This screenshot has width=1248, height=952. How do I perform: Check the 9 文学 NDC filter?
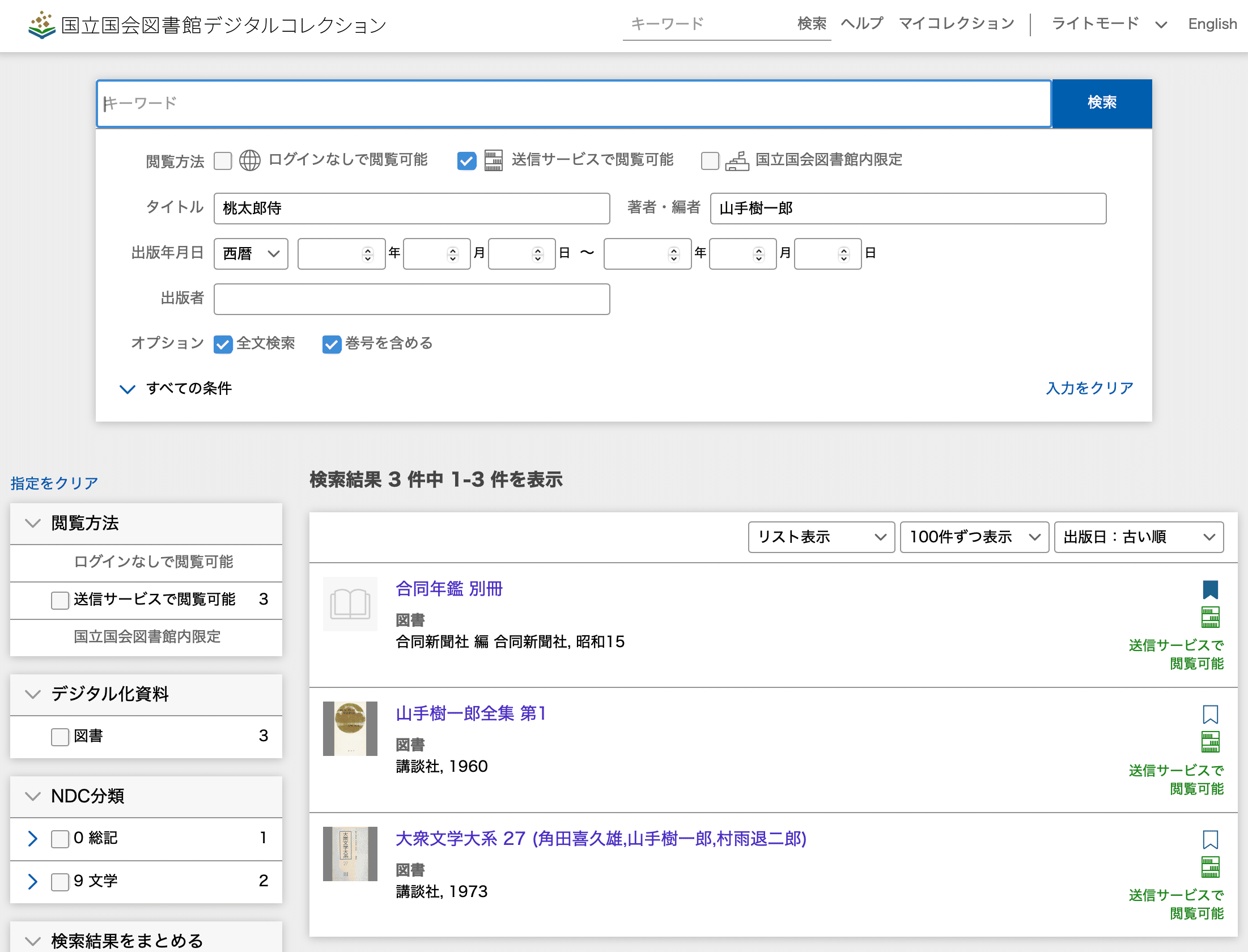(x=60, y=882)
